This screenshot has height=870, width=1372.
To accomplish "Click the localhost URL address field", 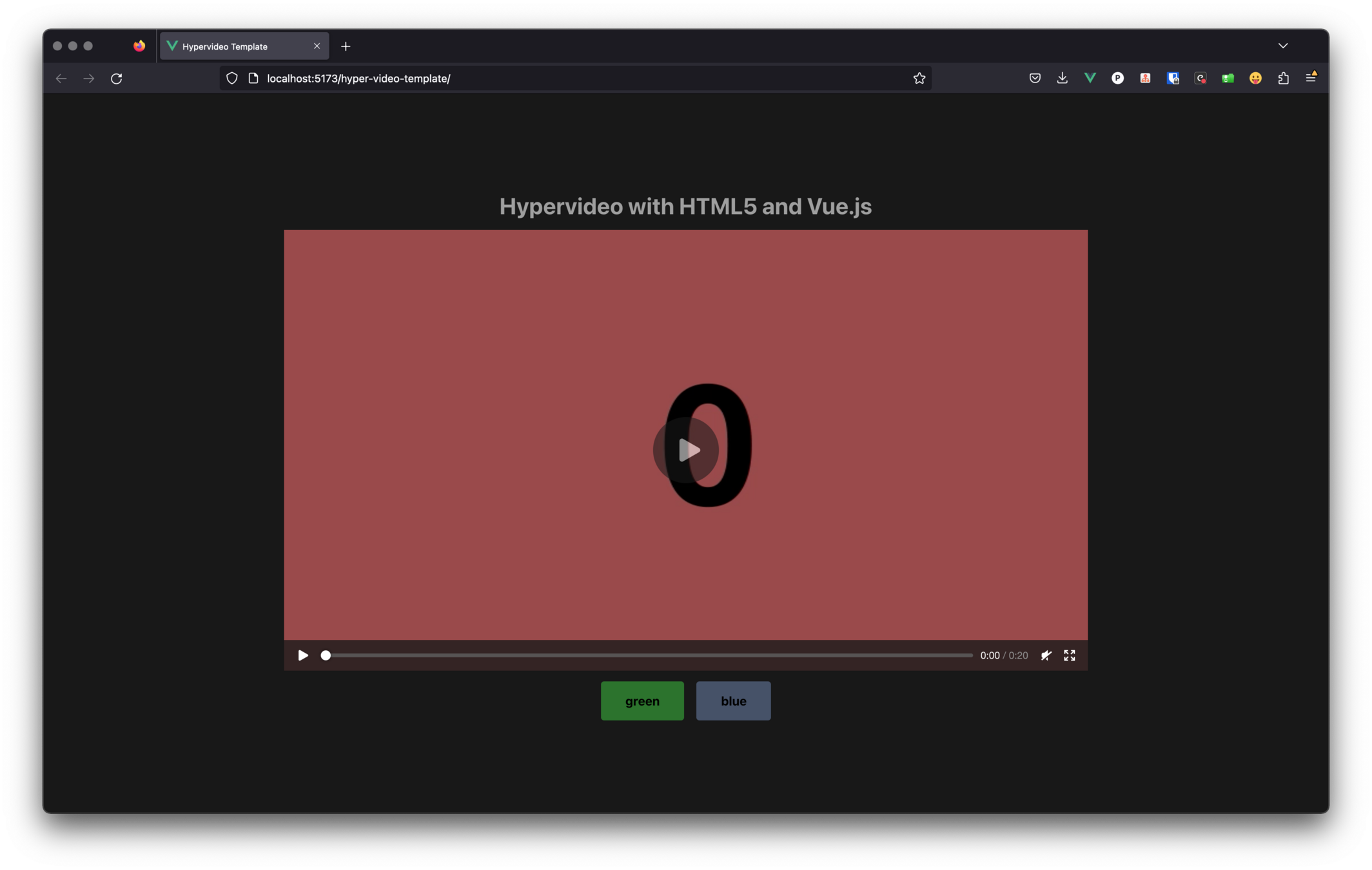I will 516,78.
